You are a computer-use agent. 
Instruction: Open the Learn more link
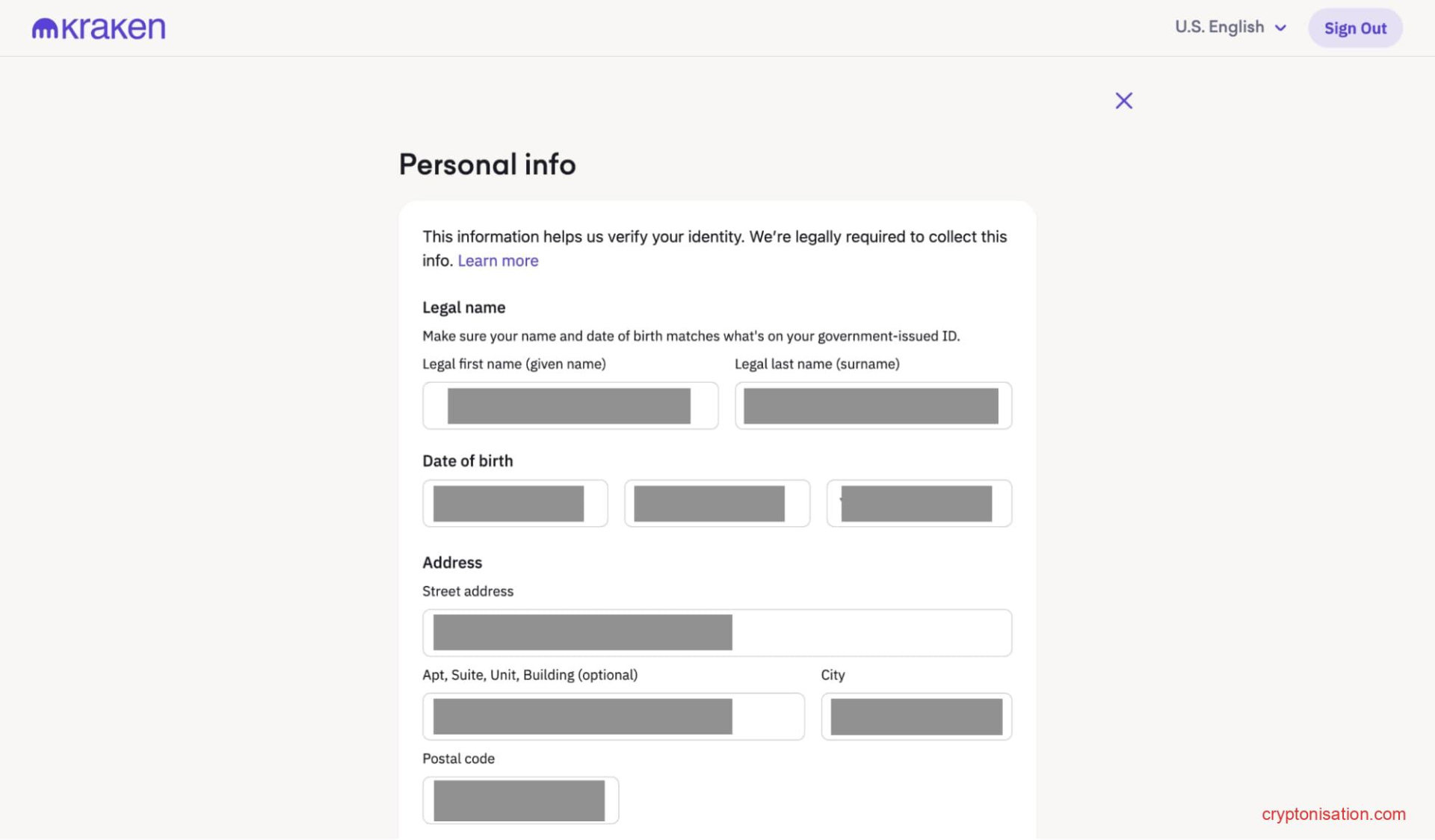[498, 261]
